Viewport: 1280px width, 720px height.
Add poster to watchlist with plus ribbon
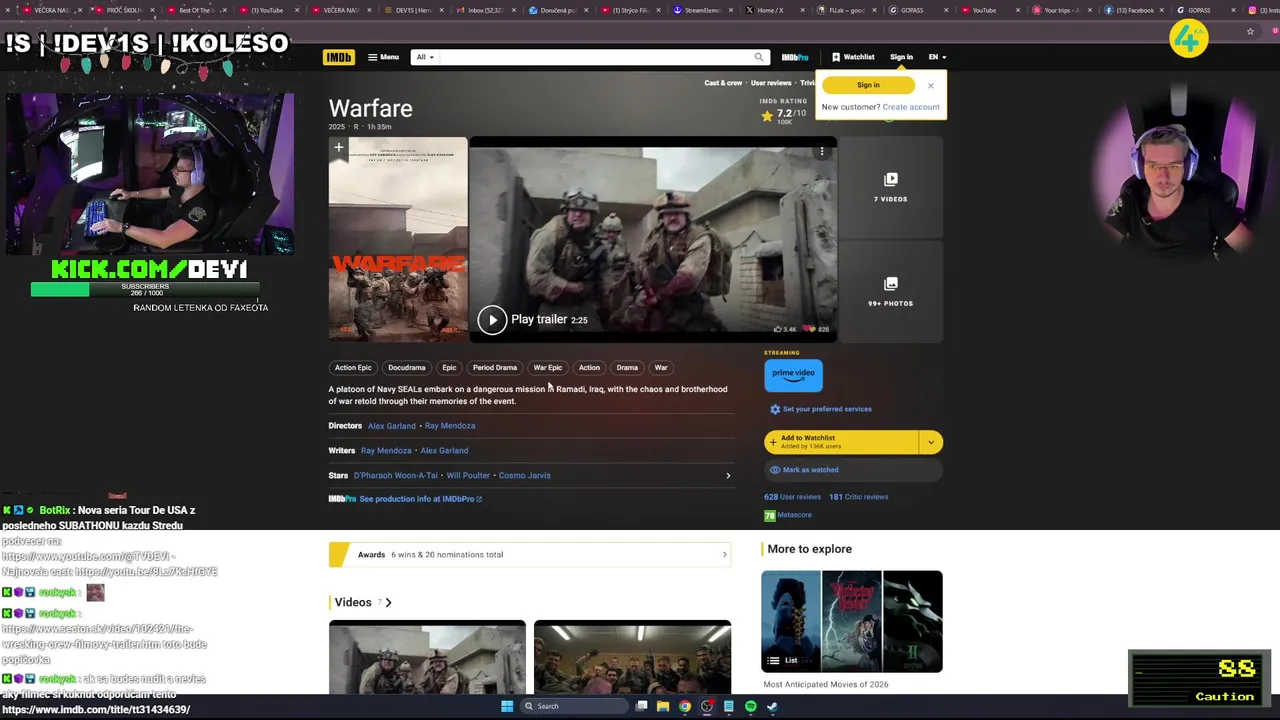[339, 148]
